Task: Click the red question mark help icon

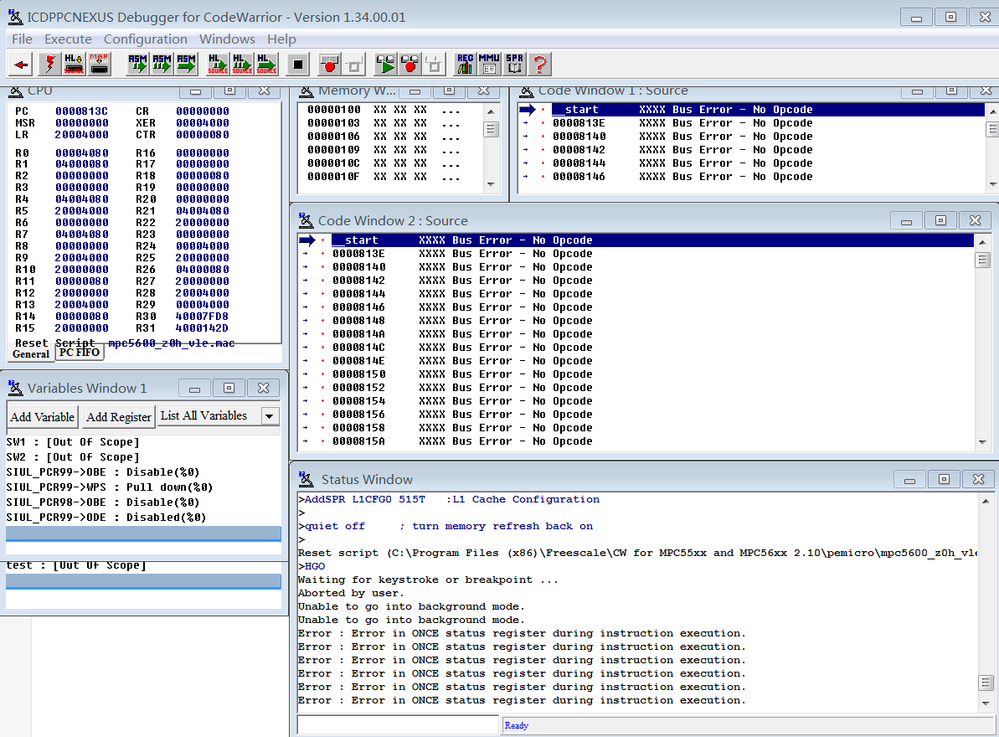Action: [539, 64]
